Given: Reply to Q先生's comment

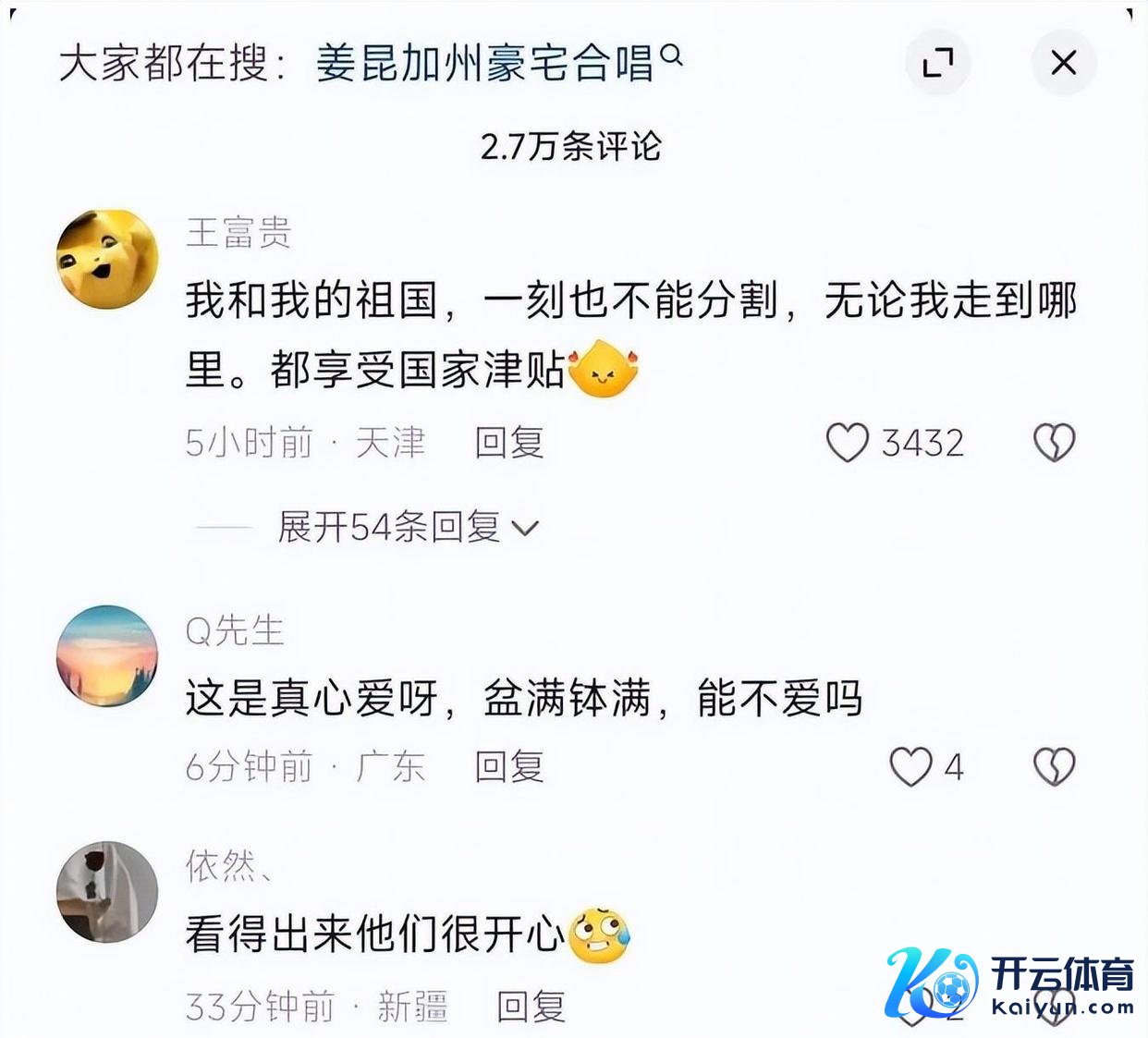Looking at the screenshot, I should click(x=509, y=767).
